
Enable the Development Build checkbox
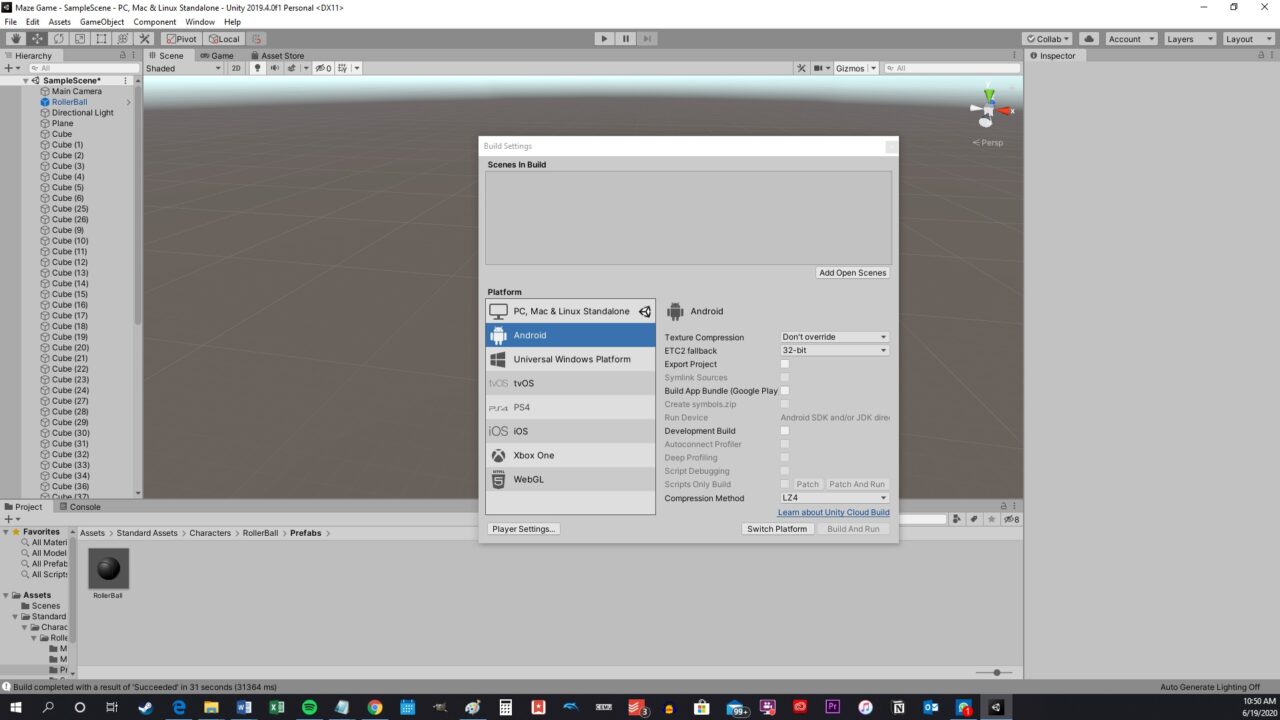click(x=784, y=430)
